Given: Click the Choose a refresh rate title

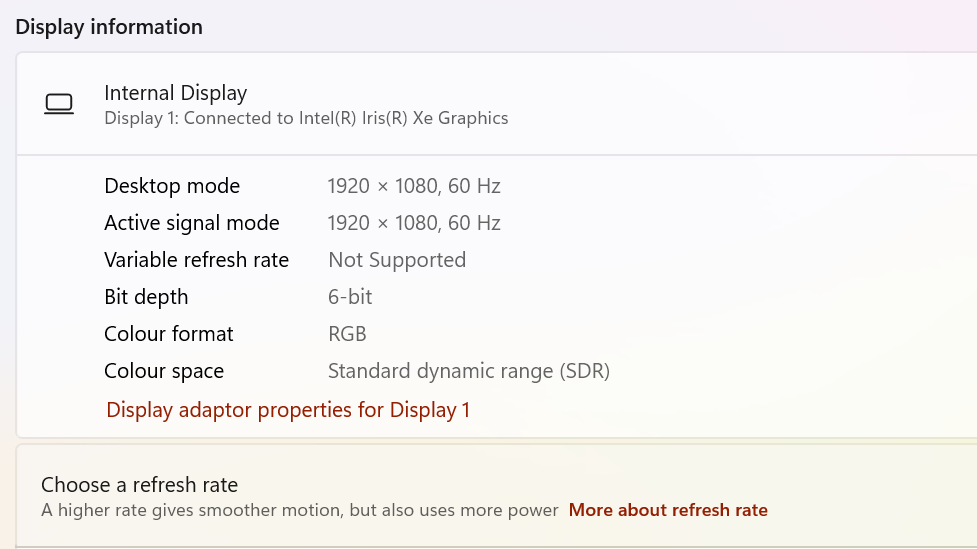Looking at the screenshot, I should pos(139,485).
